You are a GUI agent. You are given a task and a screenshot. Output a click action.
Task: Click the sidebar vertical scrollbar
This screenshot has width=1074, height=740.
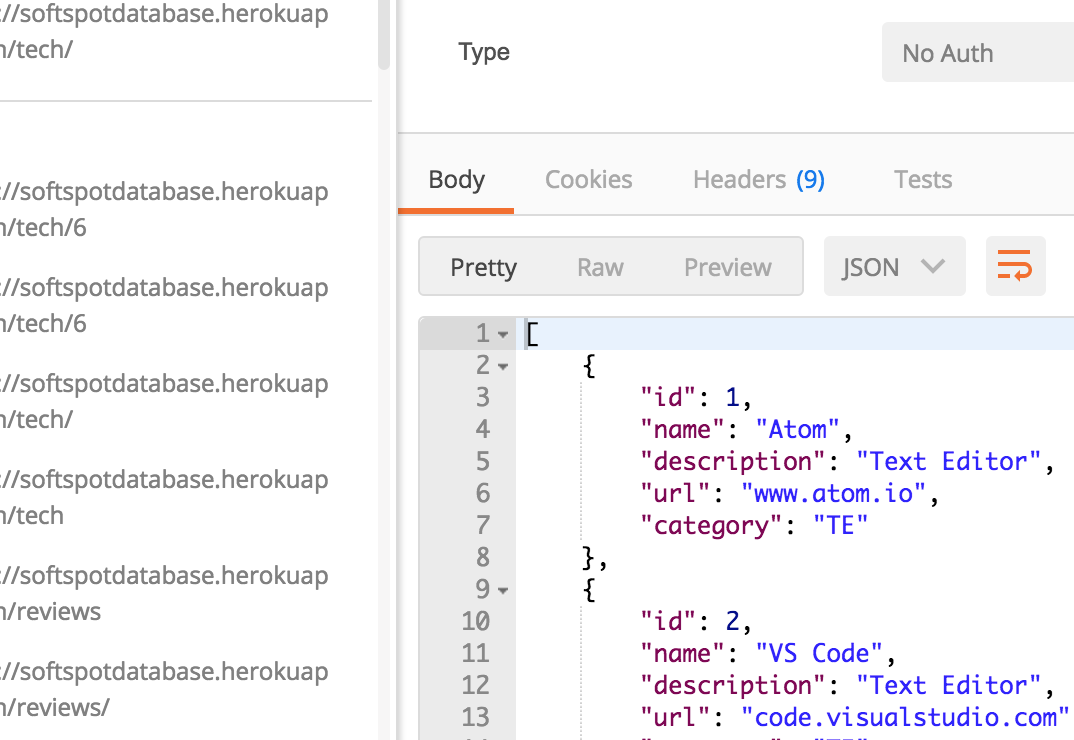(384, 34)
